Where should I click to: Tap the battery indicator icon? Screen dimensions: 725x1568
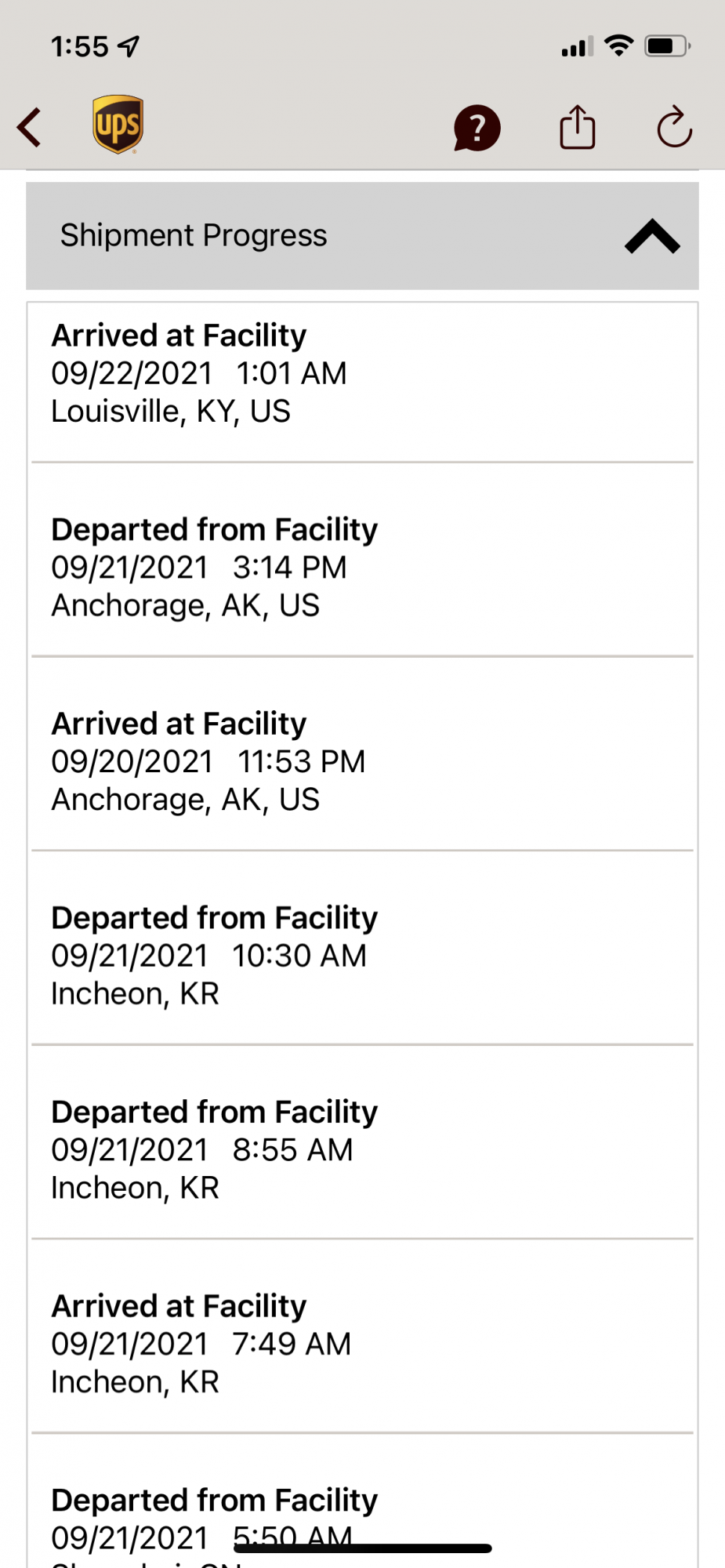[667, 46]
